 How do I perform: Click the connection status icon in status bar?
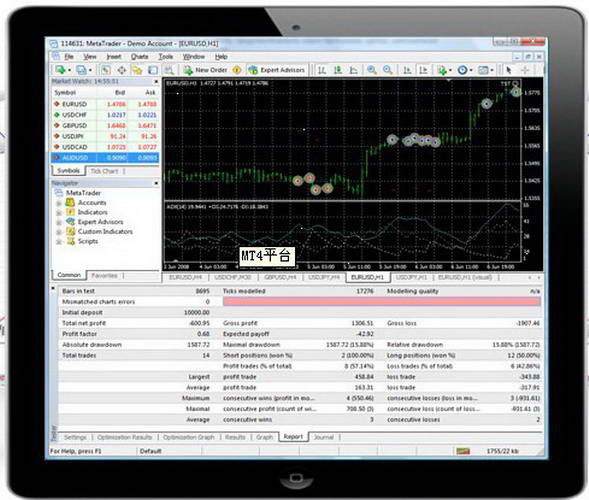click(x=463, y=451)
